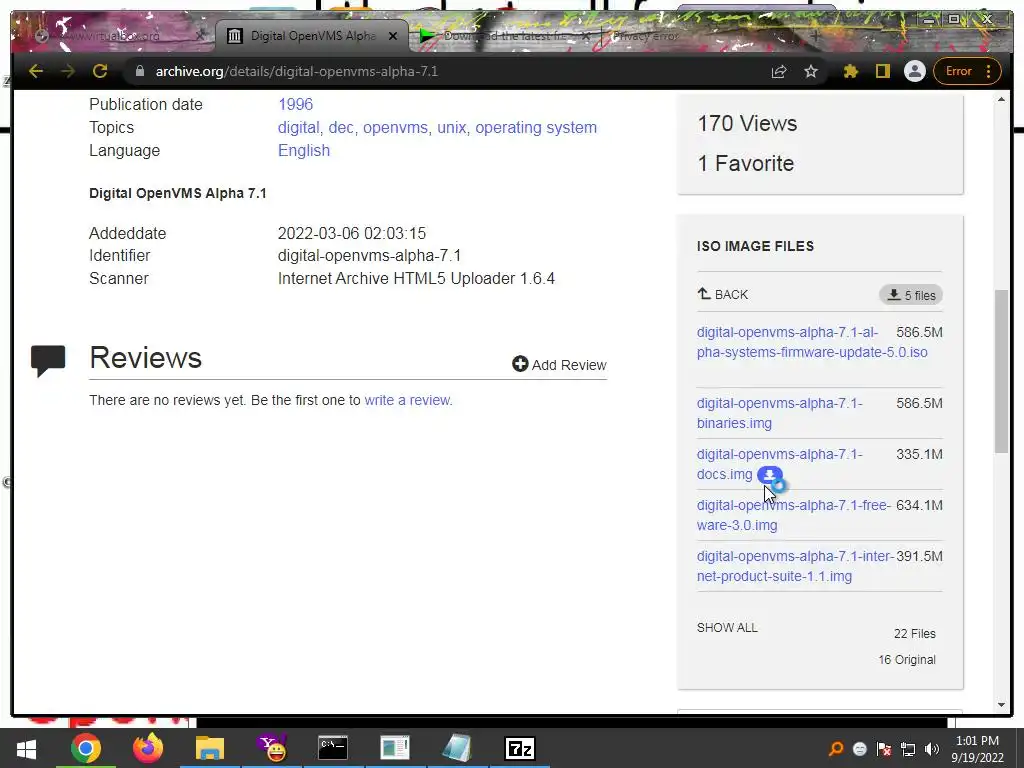Screen dimensions: 1024x768
Task: Open the dec topic link
Action: coord(341,127)
